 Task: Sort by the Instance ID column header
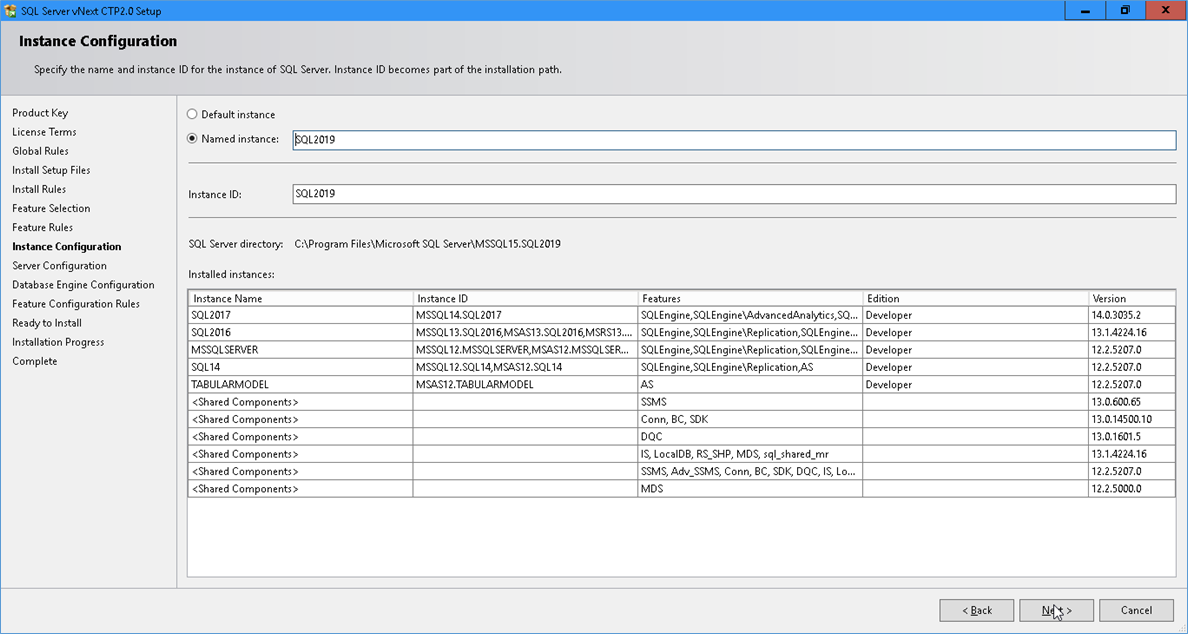click(526, 298)
